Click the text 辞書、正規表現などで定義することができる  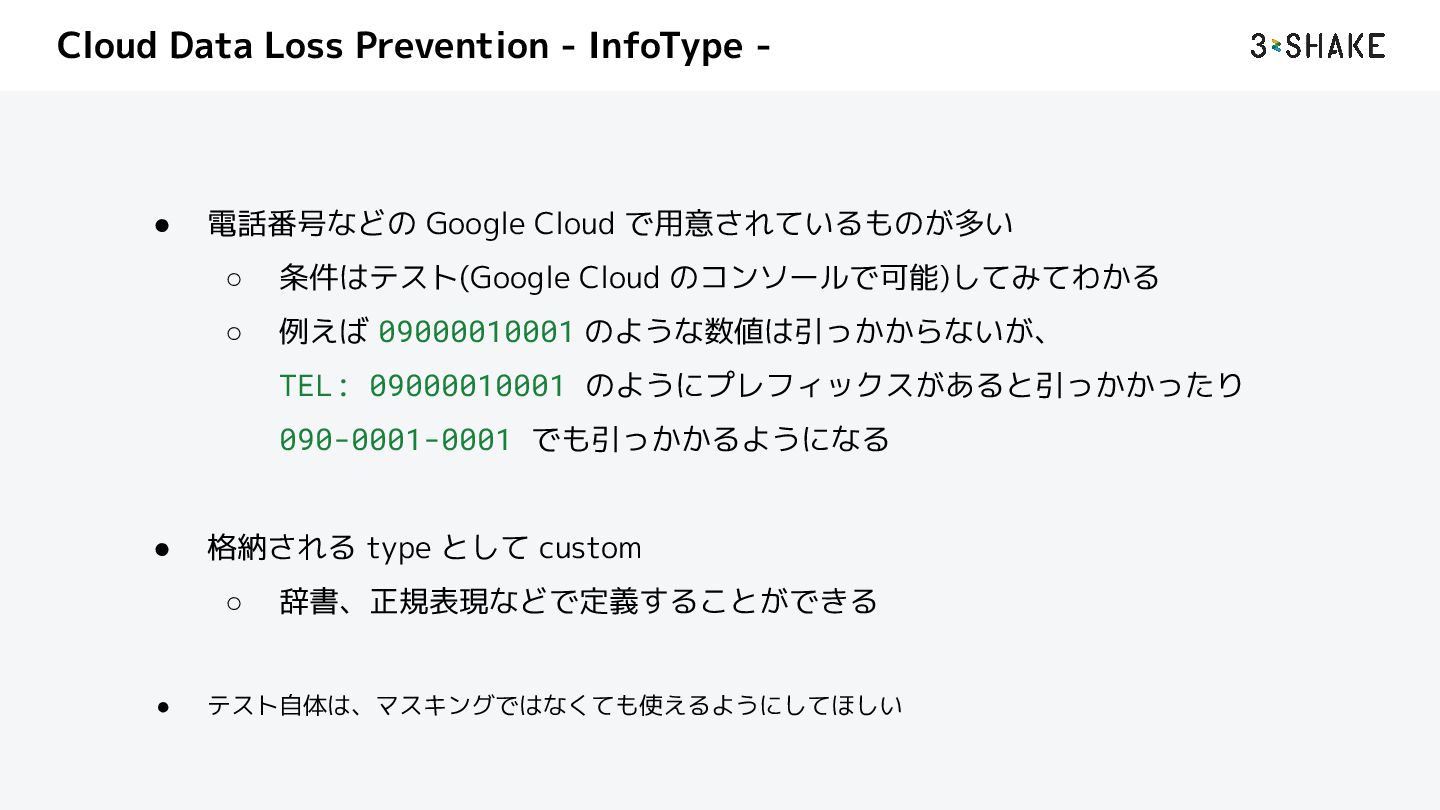point(578,602)
